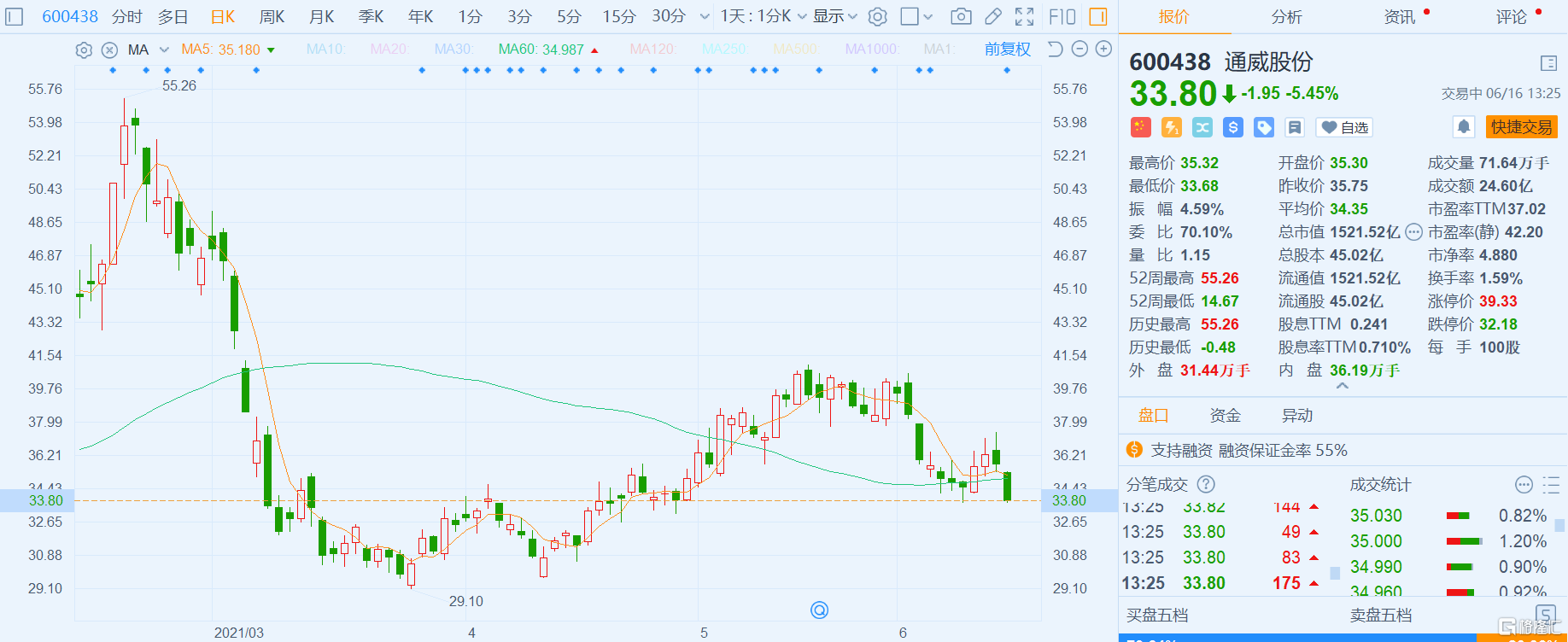Viewport: 1568px width, 642px height.
Task: Open the 显示 dropdown
Action: pyautogui.click(x=834, y=16)
